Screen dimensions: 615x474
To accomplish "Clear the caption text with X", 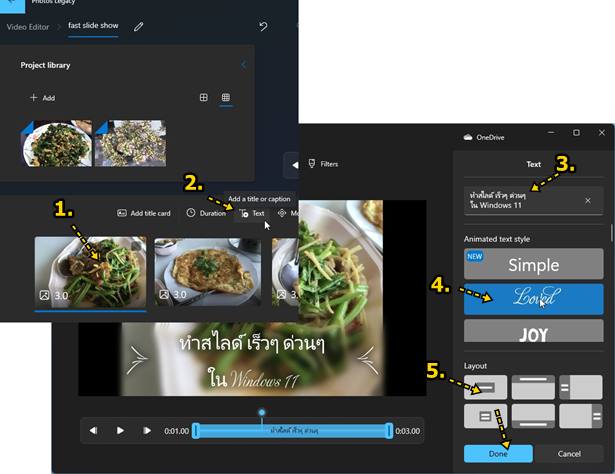I will 588,201.
